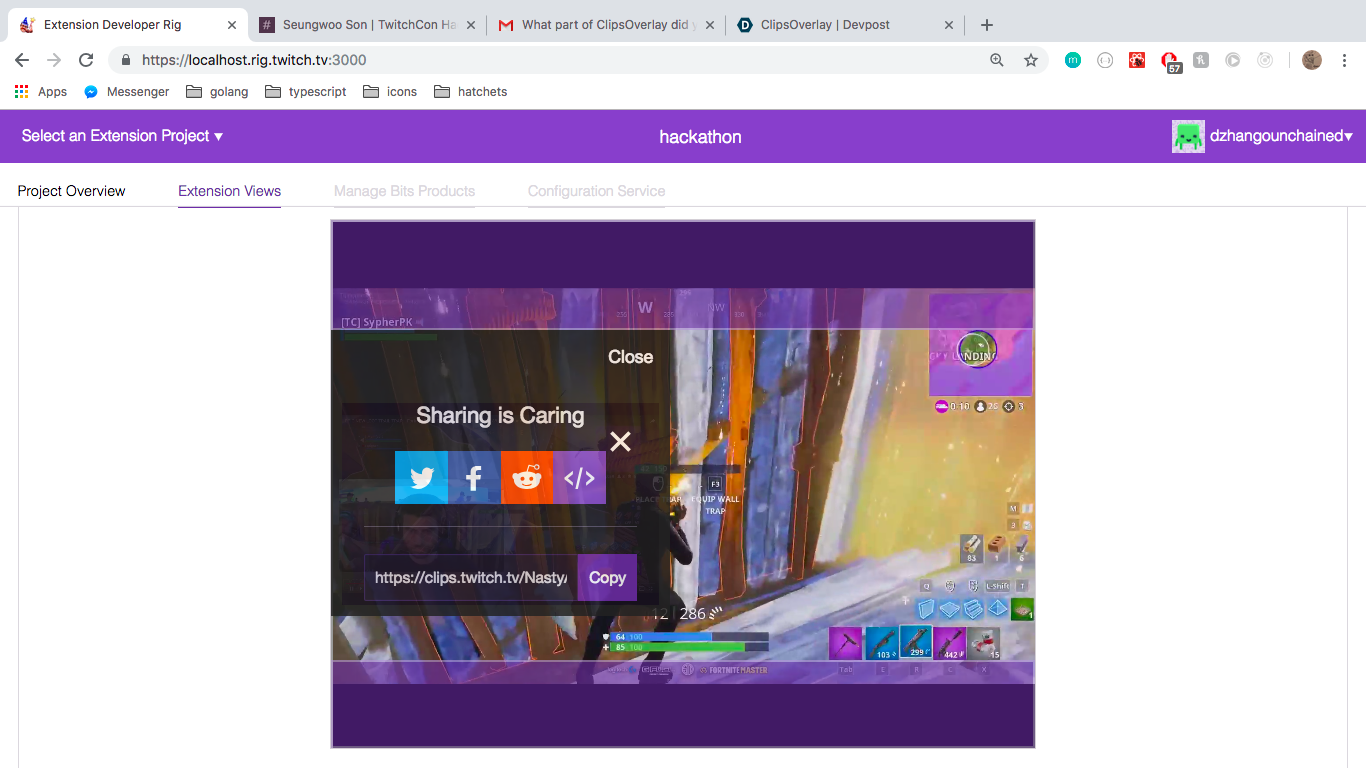Click the teal m extension icon

[x=1073, y=60]
